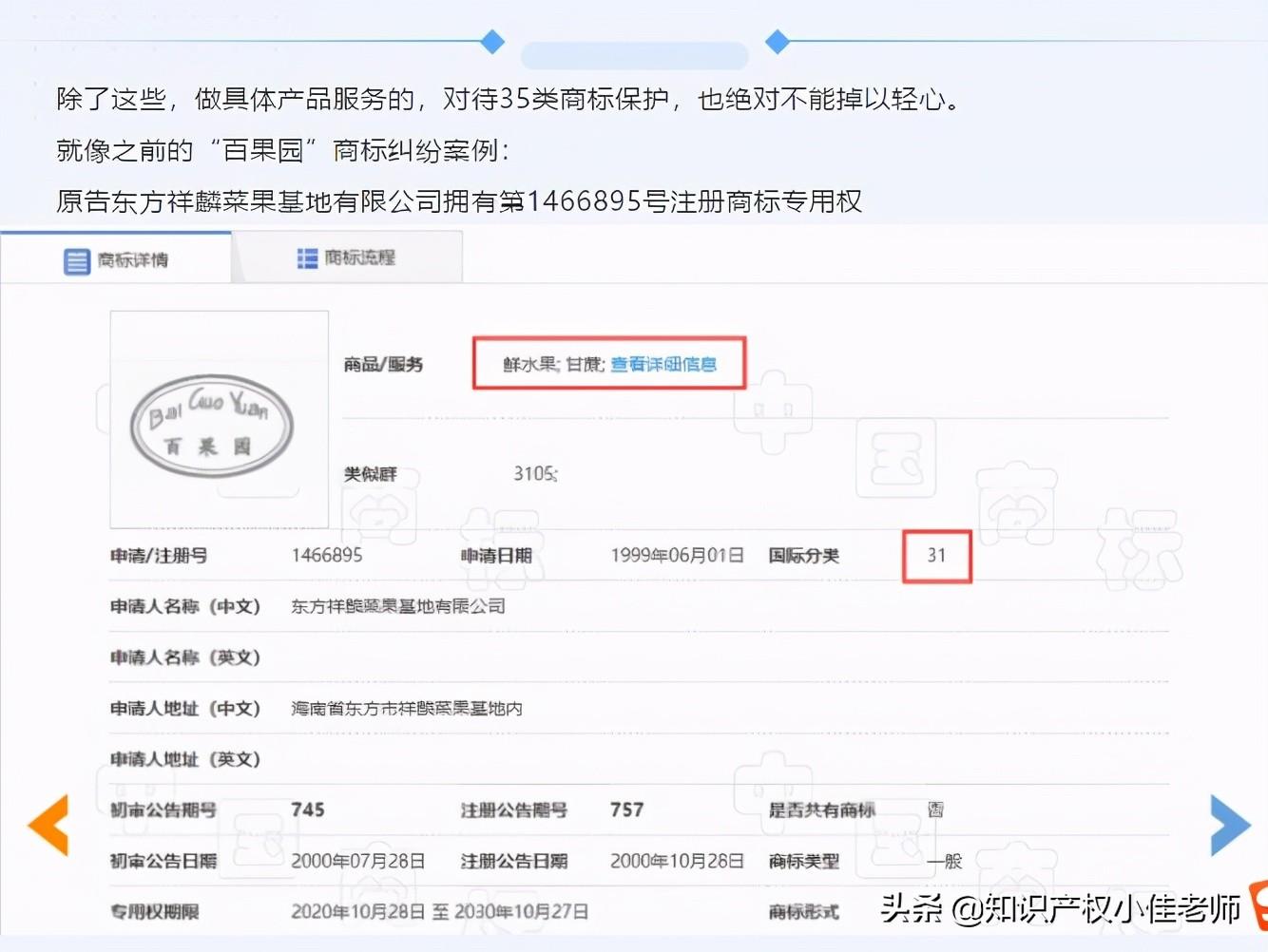The height and width of the screenshot is (952, 1268).
Task: Open the 商标详情 tab
Action: pos(116,258)
